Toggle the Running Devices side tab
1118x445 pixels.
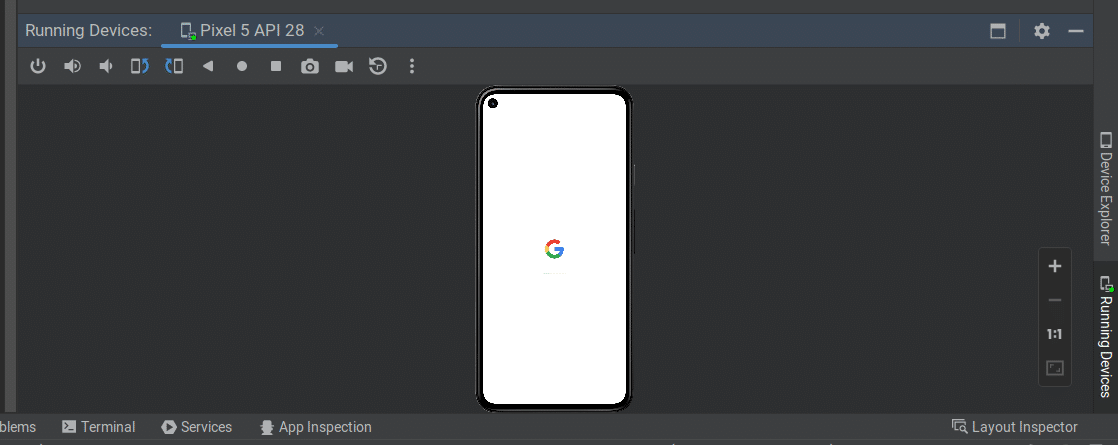1105,337
